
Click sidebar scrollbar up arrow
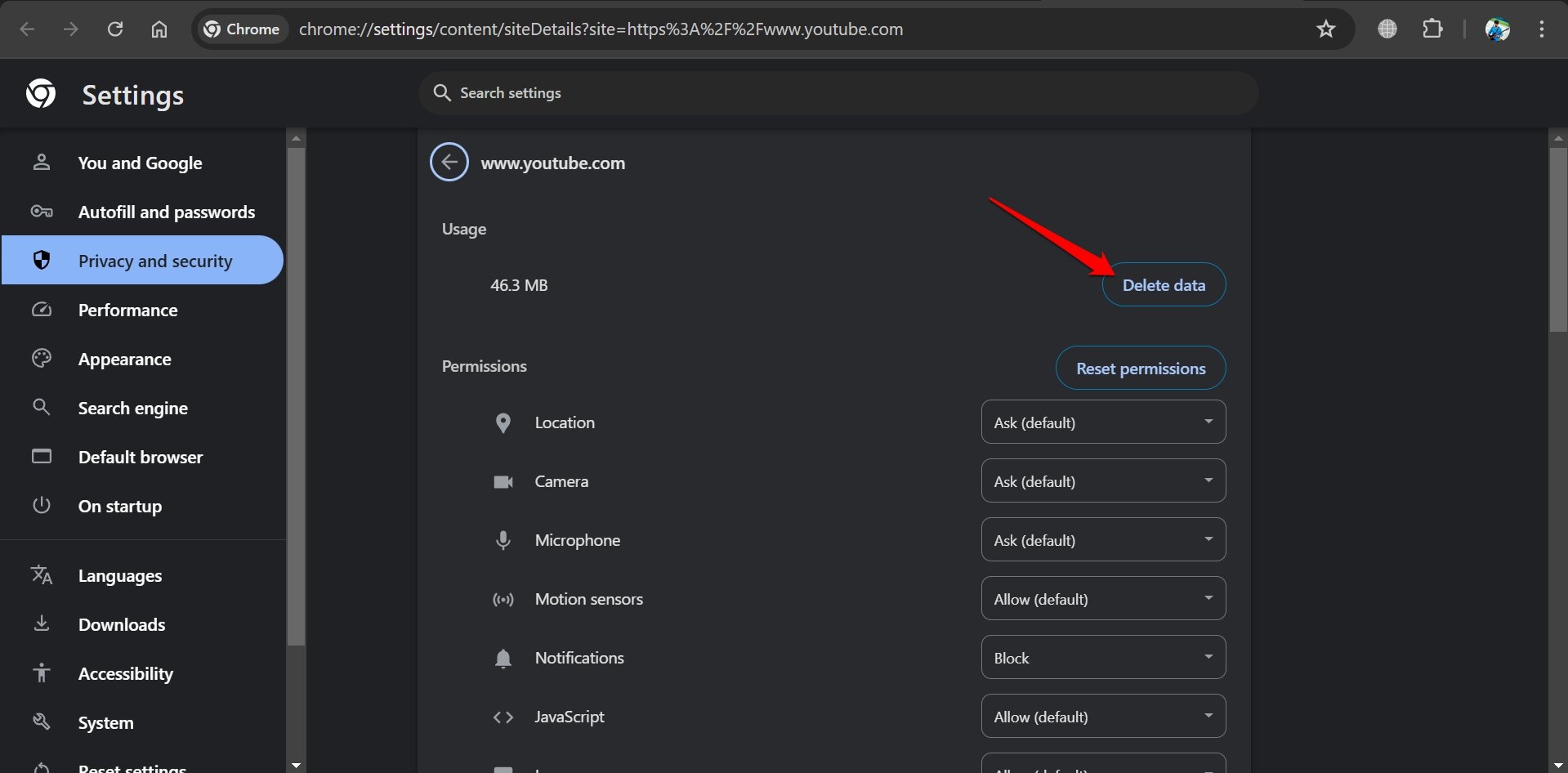tap(296, 137)
